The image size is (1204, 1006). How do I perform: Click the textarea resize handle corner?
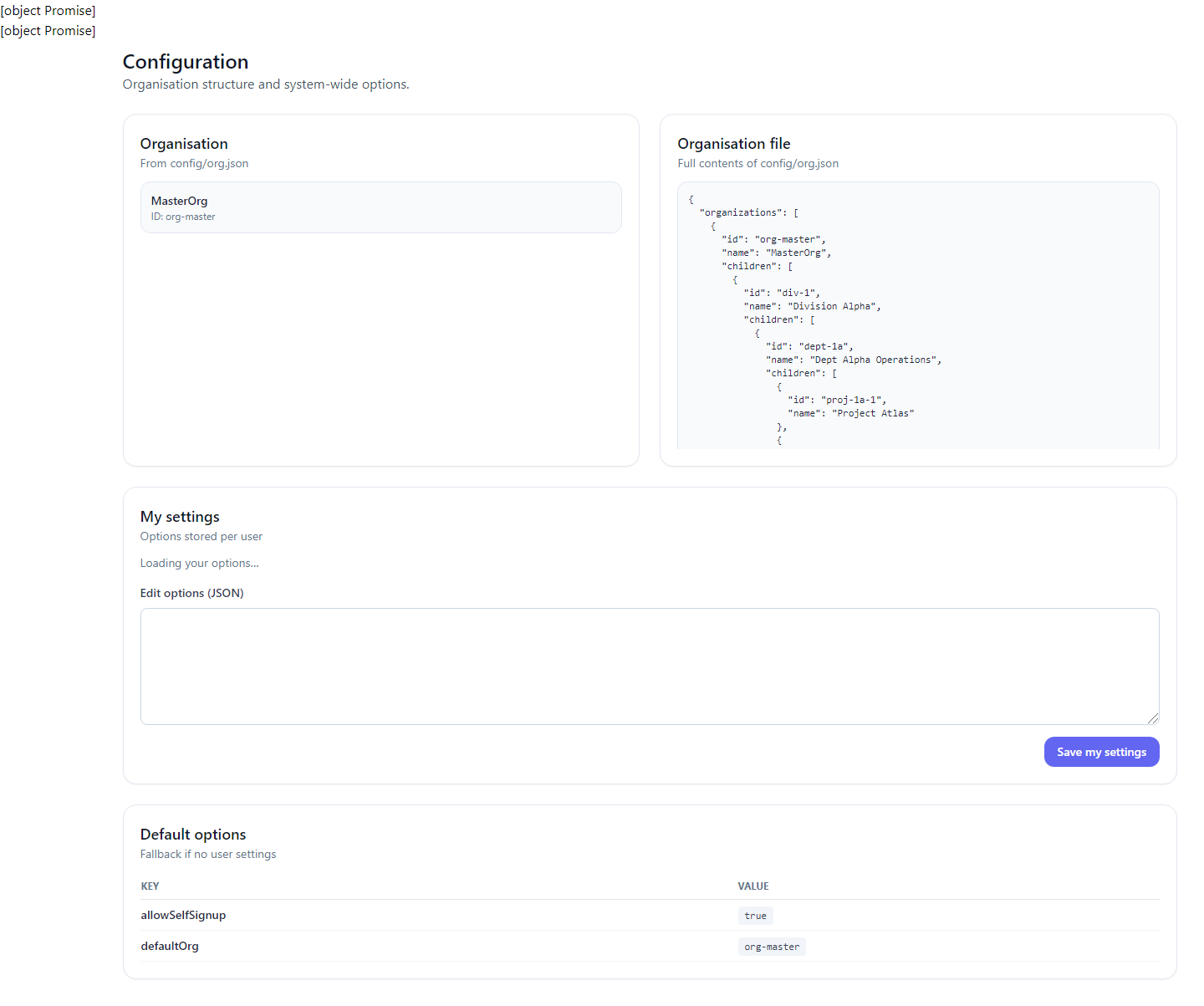point(1154,717)
